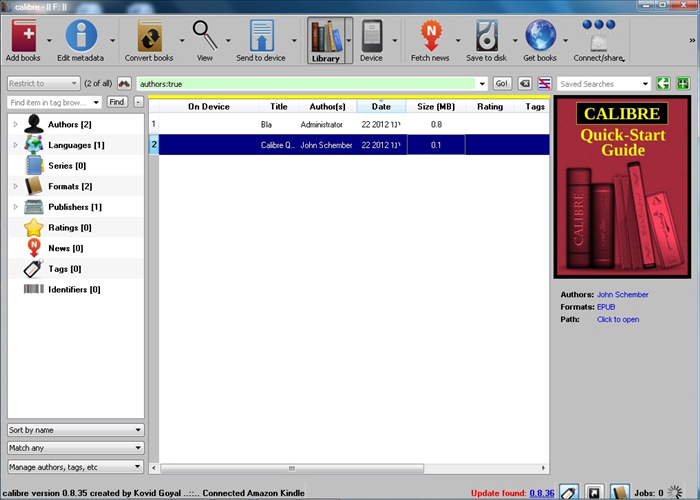Click the Find button in tag browser
This screenshot has height=500, width=700.
tap(117, 102)
